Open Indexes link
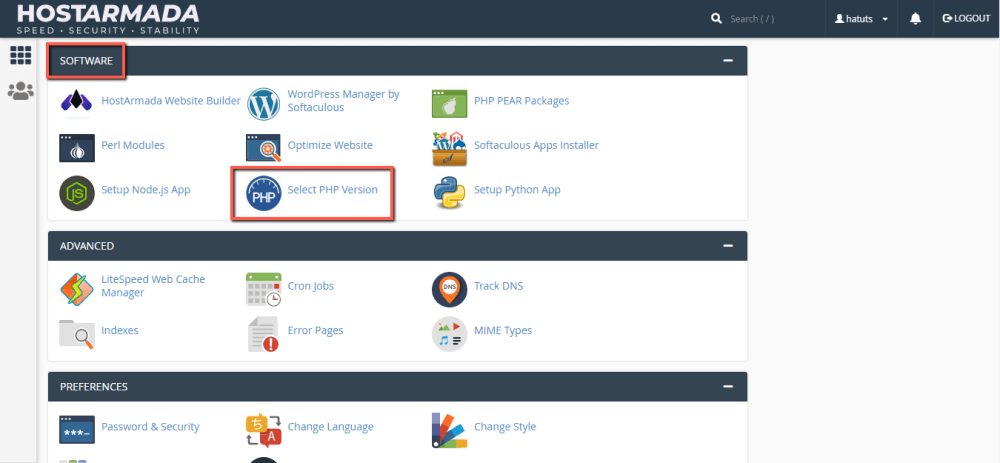1000x463 pixels. coord(120,330)
